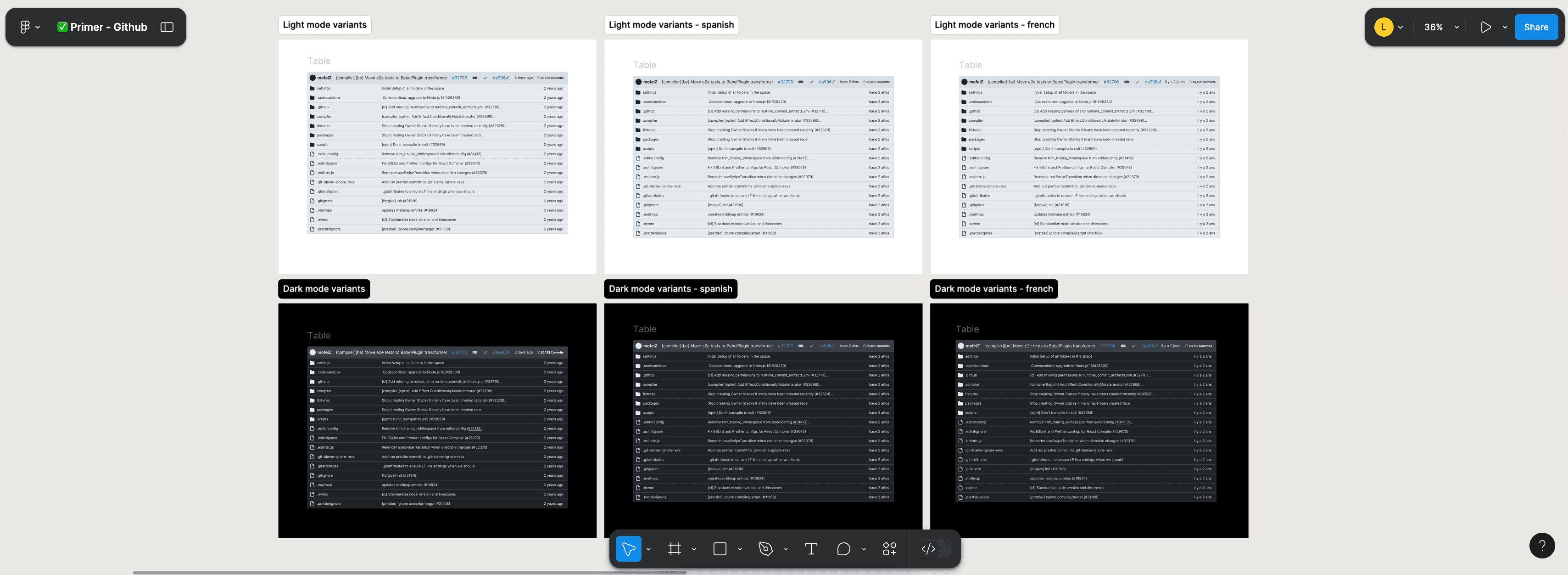Image resolution: width=1568 pixels, height=575 pixels.
Task: Select the Rectangle shape tool
Action: (720, 549)
